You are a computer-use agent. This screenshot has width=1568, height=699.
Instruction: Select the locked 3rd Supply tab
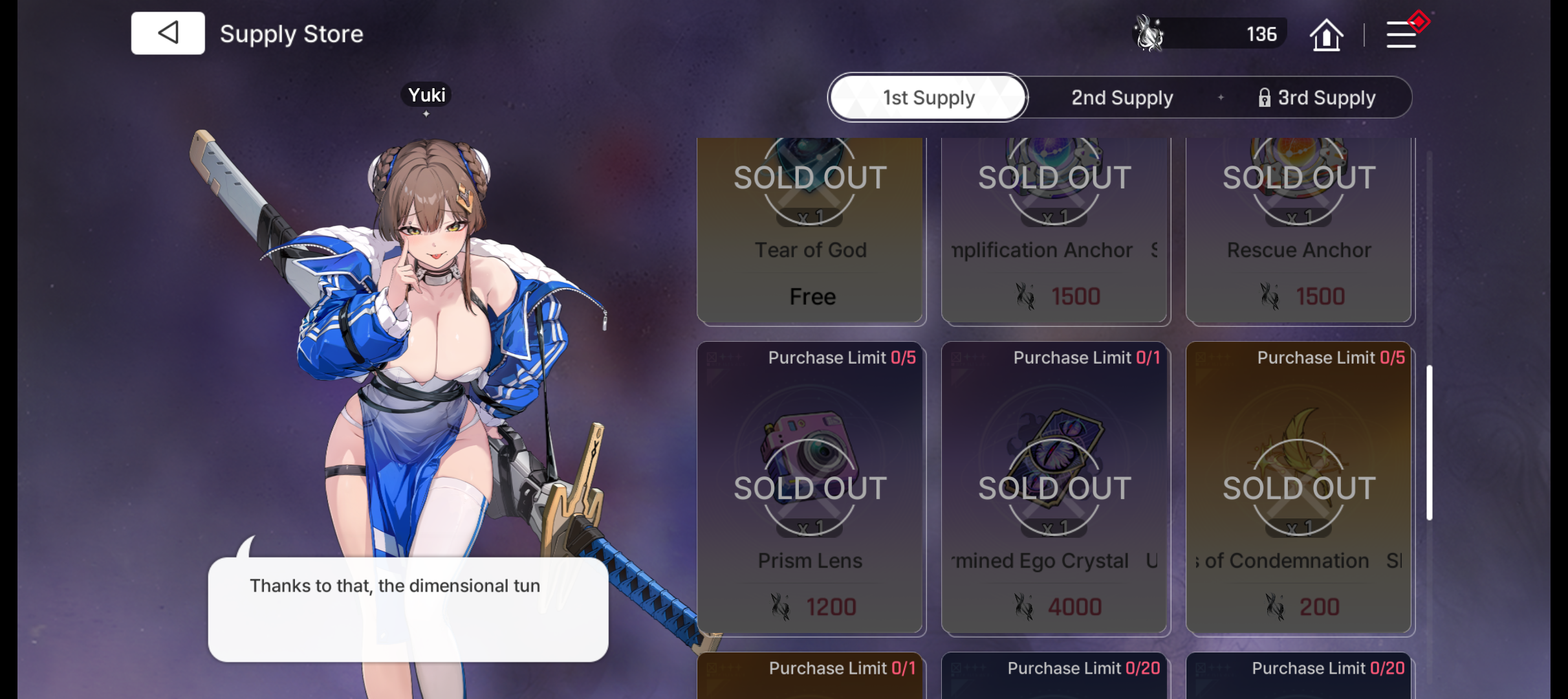[1317, 97]
